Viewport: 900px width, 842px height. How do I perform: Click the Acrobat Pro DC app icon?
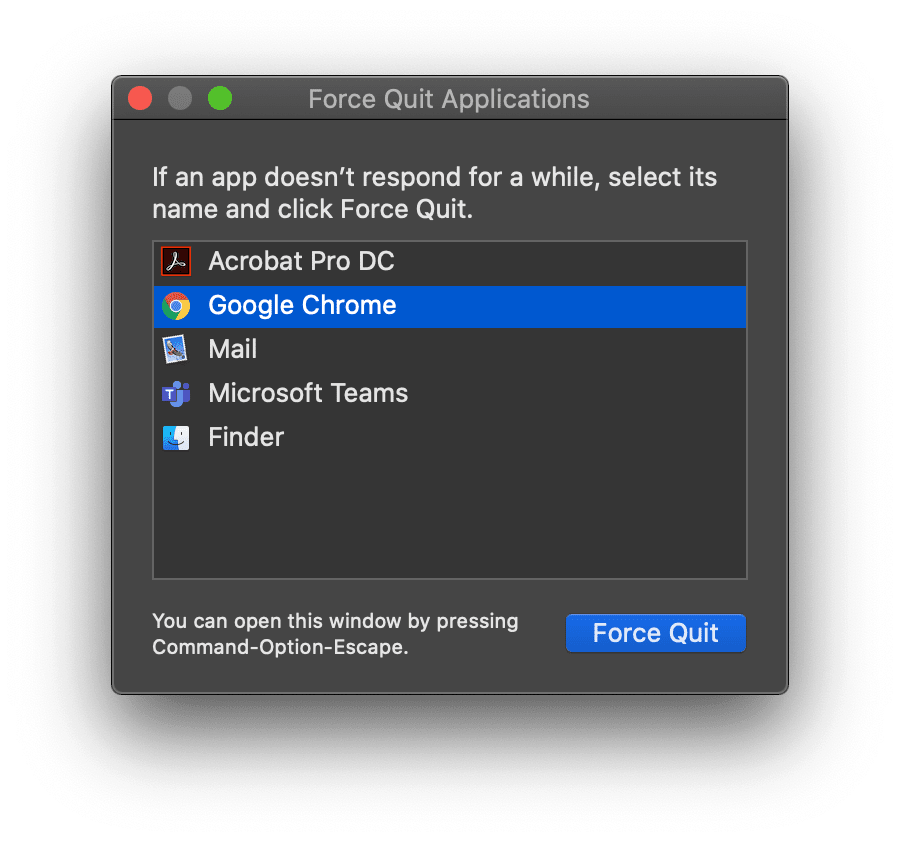click(175, 260)
